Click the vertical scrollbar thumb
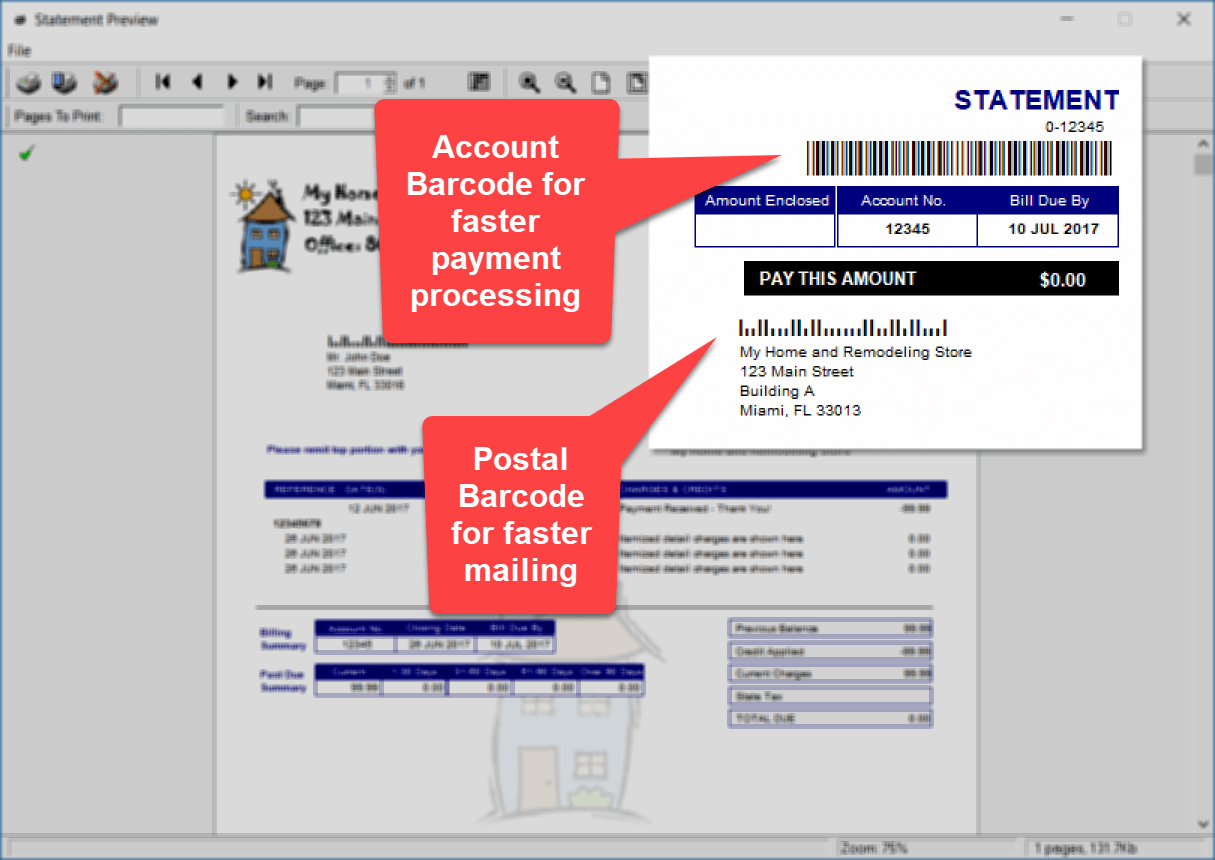Viewport: 1215px width, 860px height. point(1203,164)
